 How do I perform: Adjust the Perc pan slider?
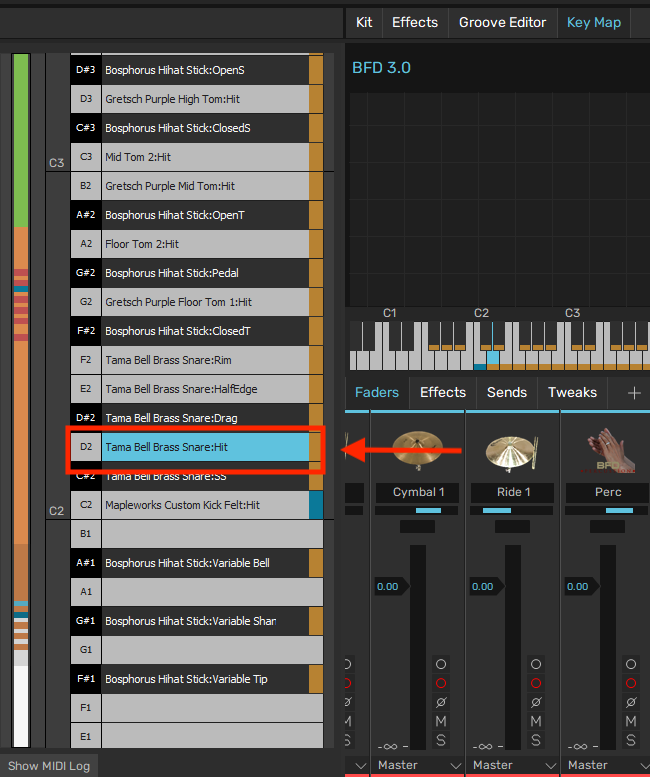click(607, 510)
